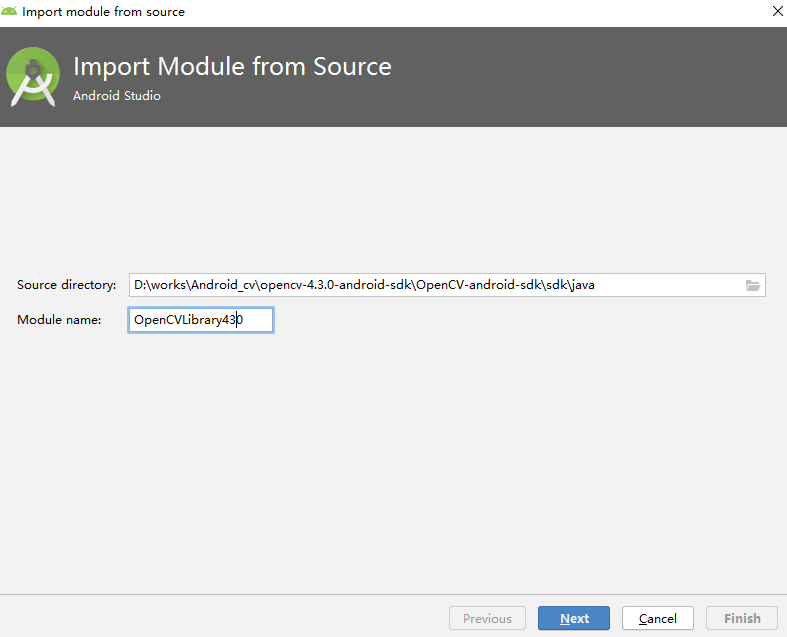Cancel the module import
The width and height of the screenshot is (787, 637).
click(x=657, y=618)
